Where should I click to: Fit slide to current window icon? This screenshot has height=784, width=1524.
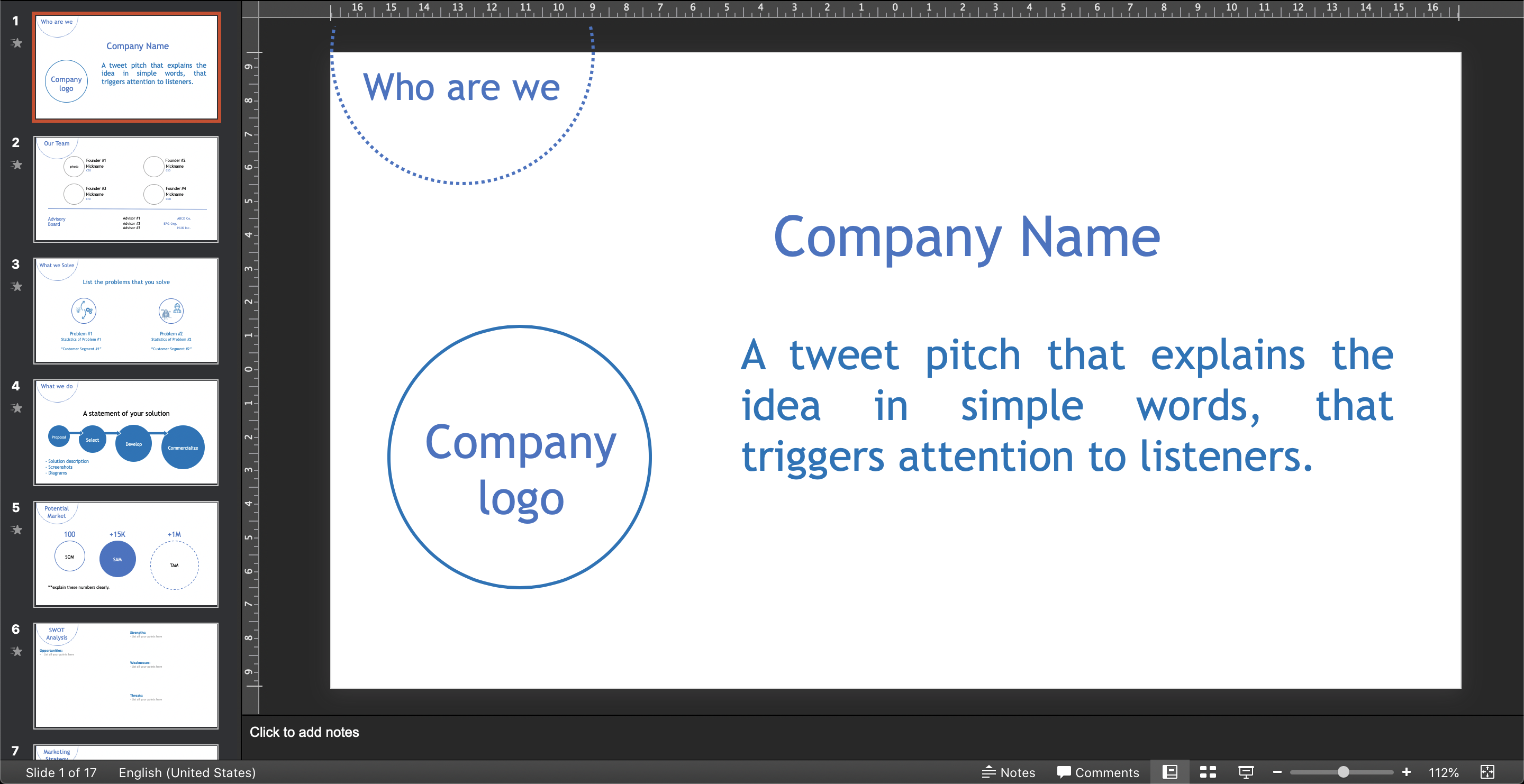(1487, 772)
